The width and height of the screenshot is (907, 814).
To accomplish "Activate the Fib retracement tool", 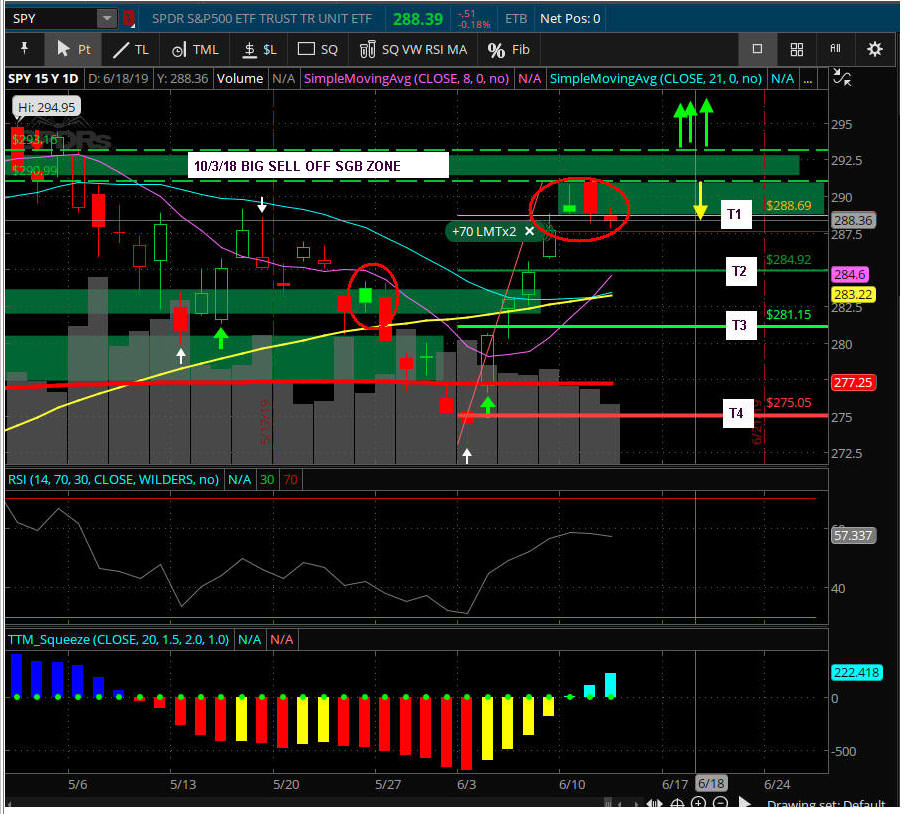I will (x=509, y=49).
